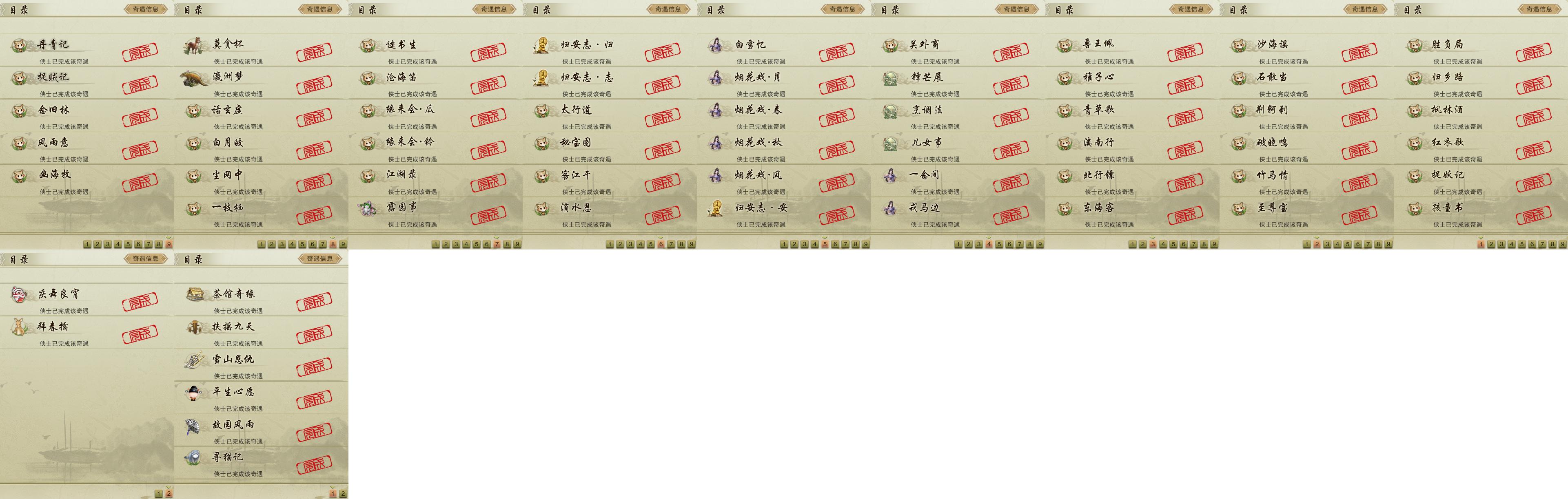Image resolution: width=1568 pixels, height=499 pixels.
Task: Select the purple lady icon beside 白雪忆
Action: 716,45
